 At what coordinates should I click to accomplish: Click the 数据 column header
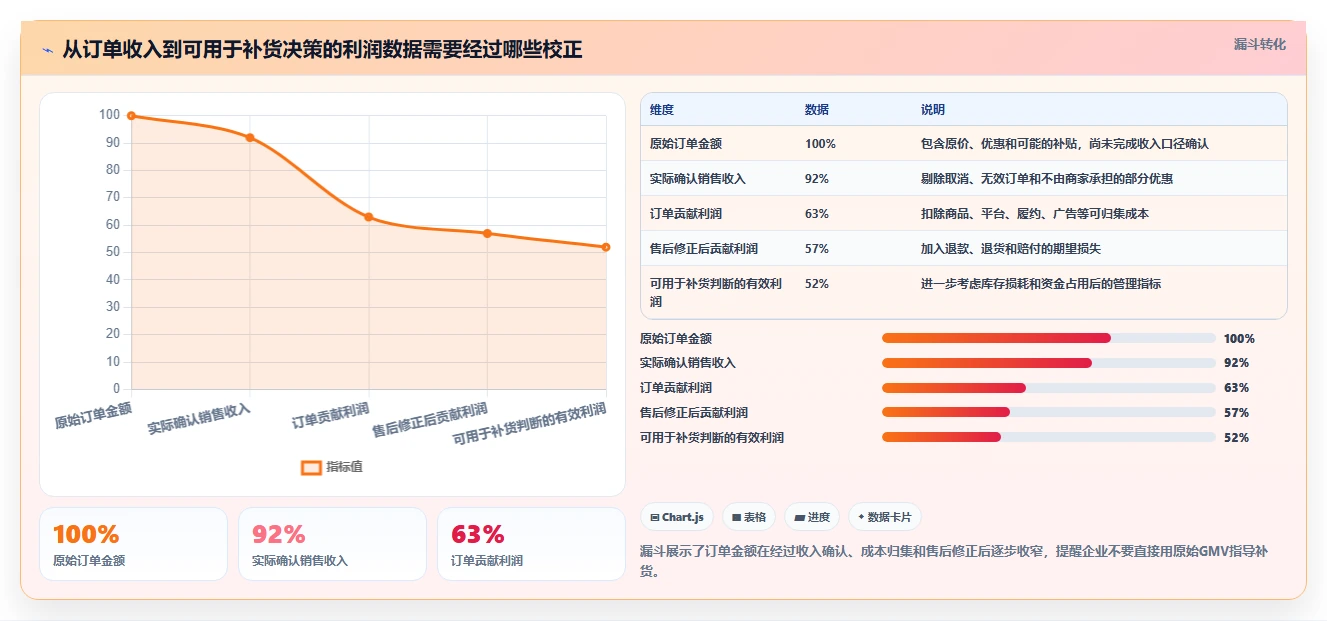coord(817,110)
